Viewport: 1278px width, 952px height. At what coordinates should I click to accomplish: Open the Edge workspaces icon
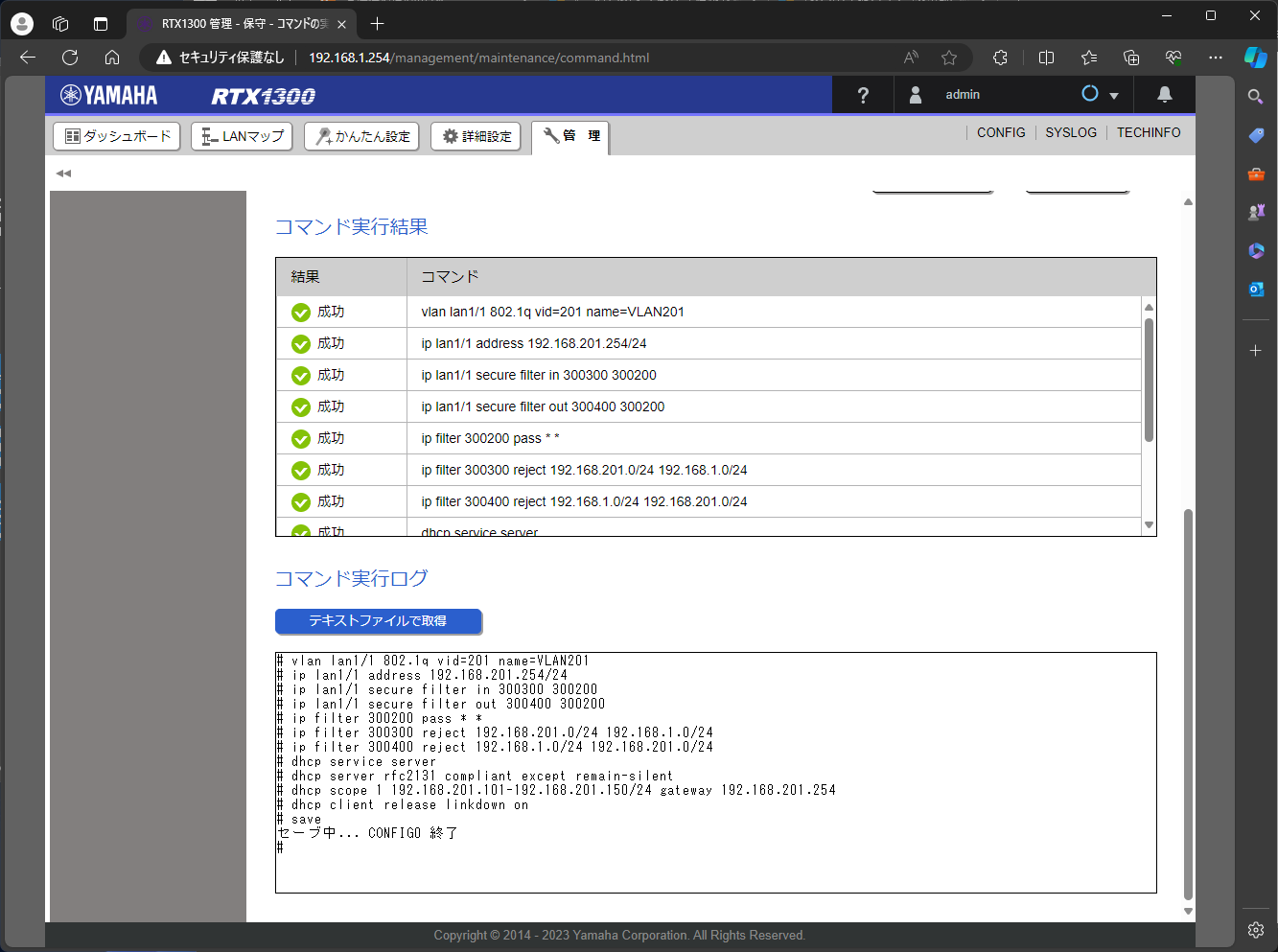[60, 24]
